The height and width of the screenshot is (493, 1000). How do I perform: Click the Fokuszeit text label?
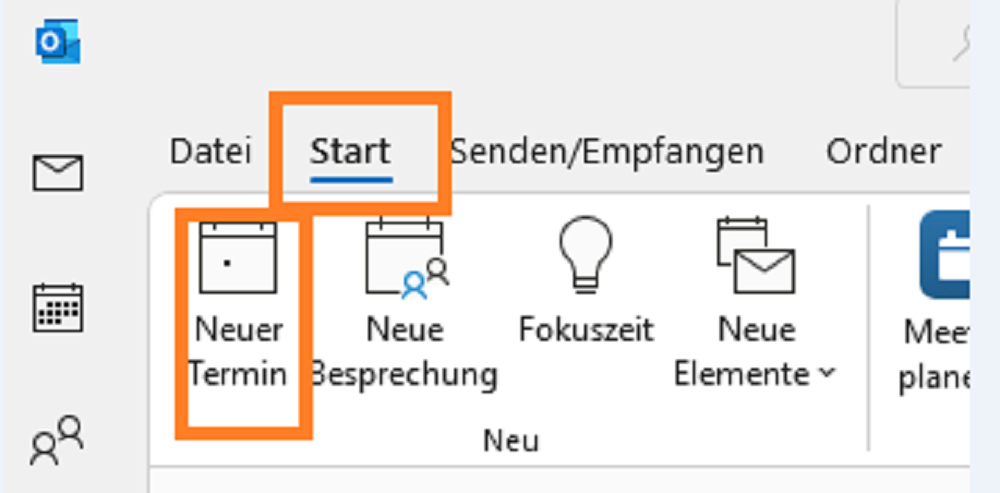pos(585,330)
